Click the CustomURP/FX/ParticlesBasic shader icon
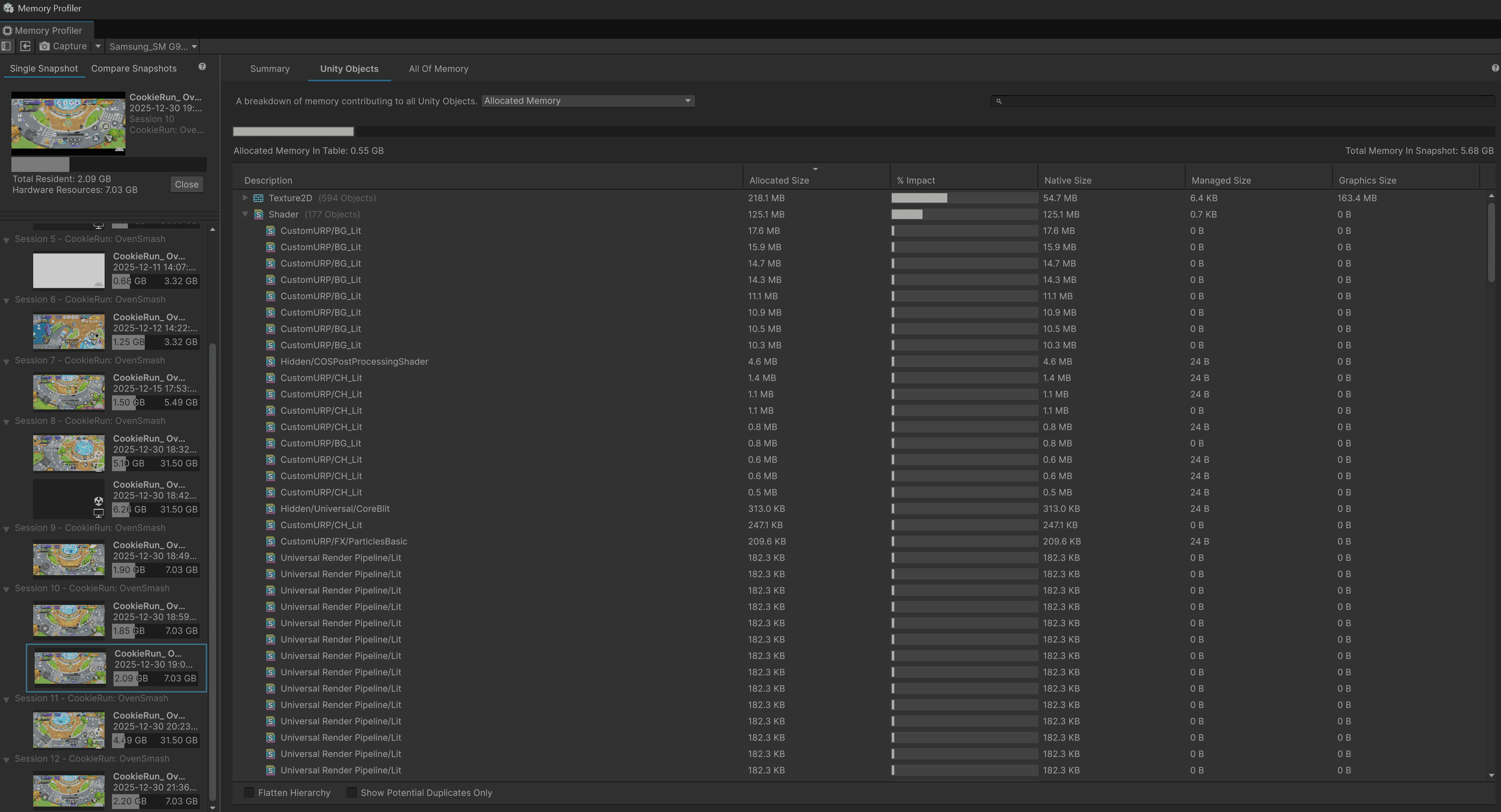The height and width of the screenshot is (812, 1501). coord(270,541)
